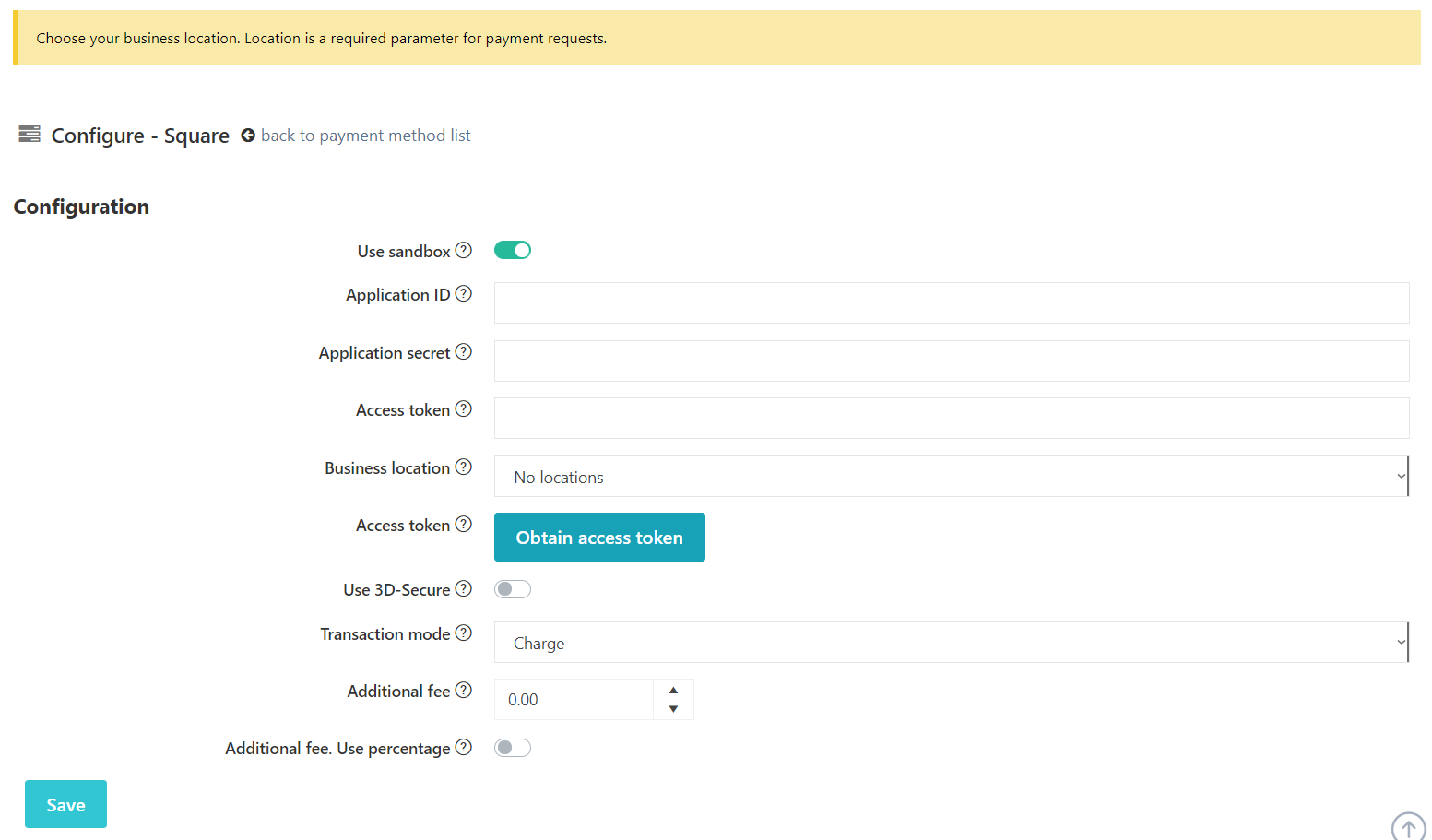Open the Transaction mode dropdown showing Charge
This screenshot has width=1432, height=840.
point(952,643)
